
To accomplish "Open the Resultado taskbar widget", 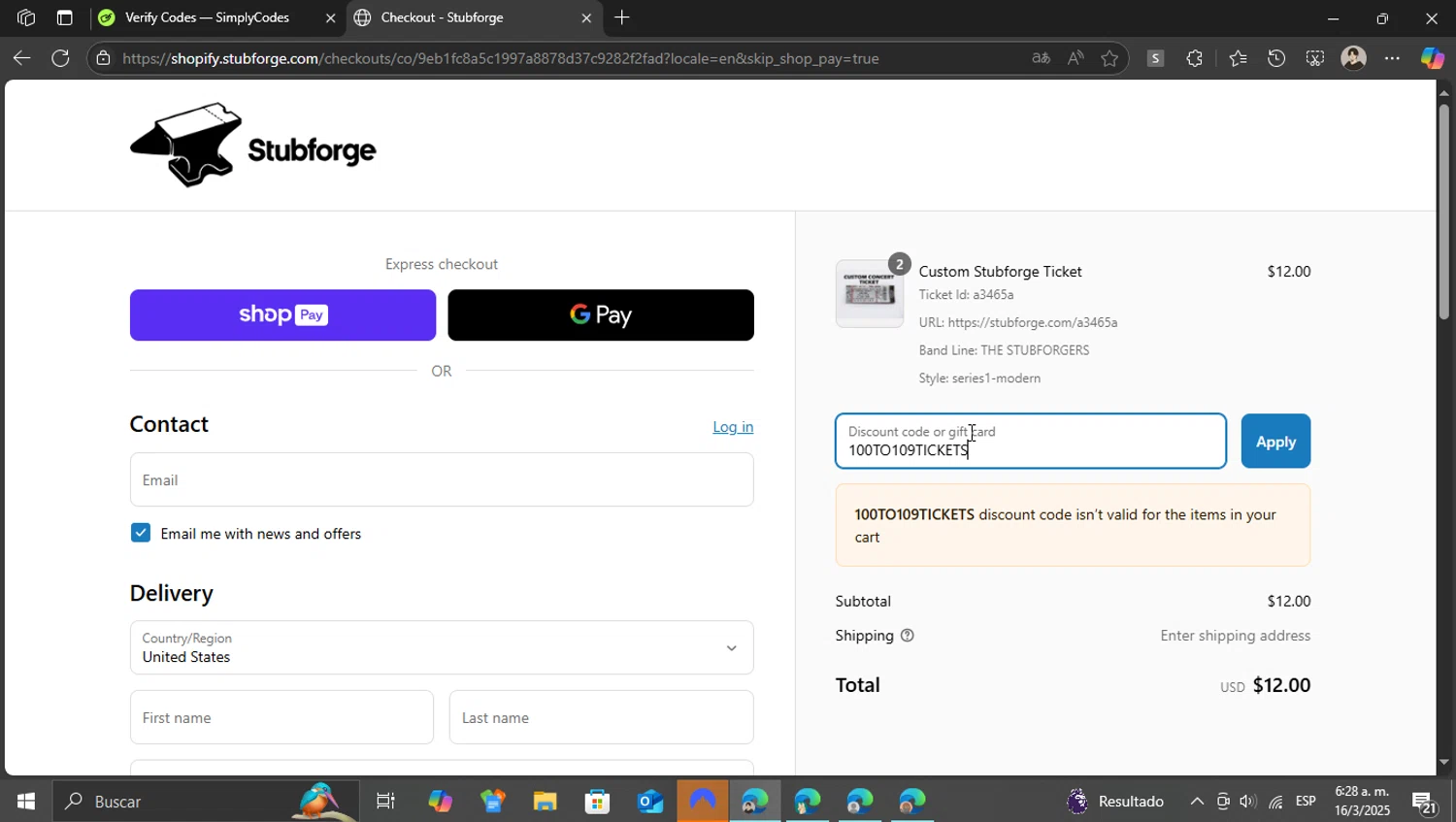I will point(1115,802).
